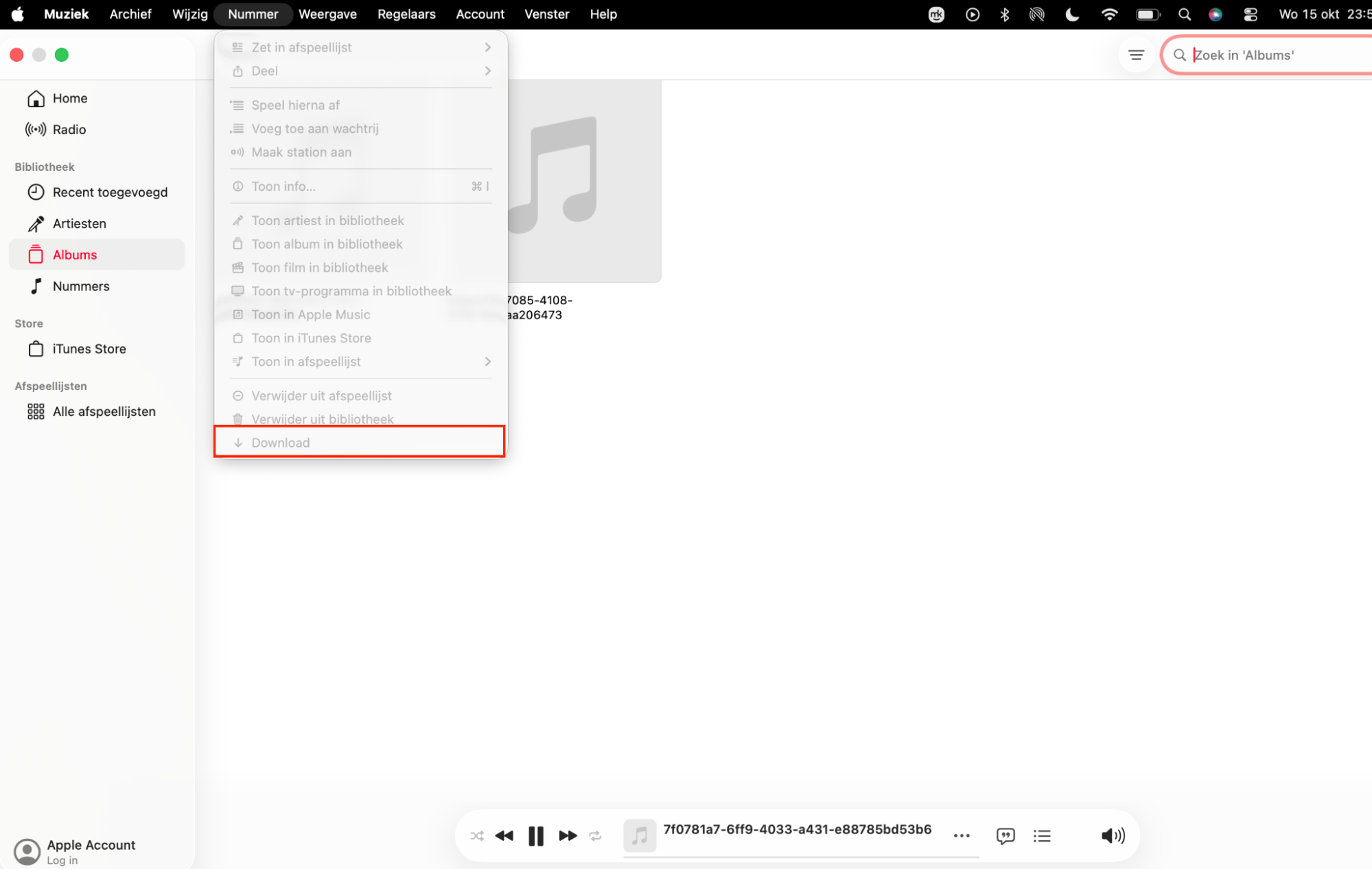Toggle shuffle playback mode
Screen dimensions: 1372x869
(477, 835)
